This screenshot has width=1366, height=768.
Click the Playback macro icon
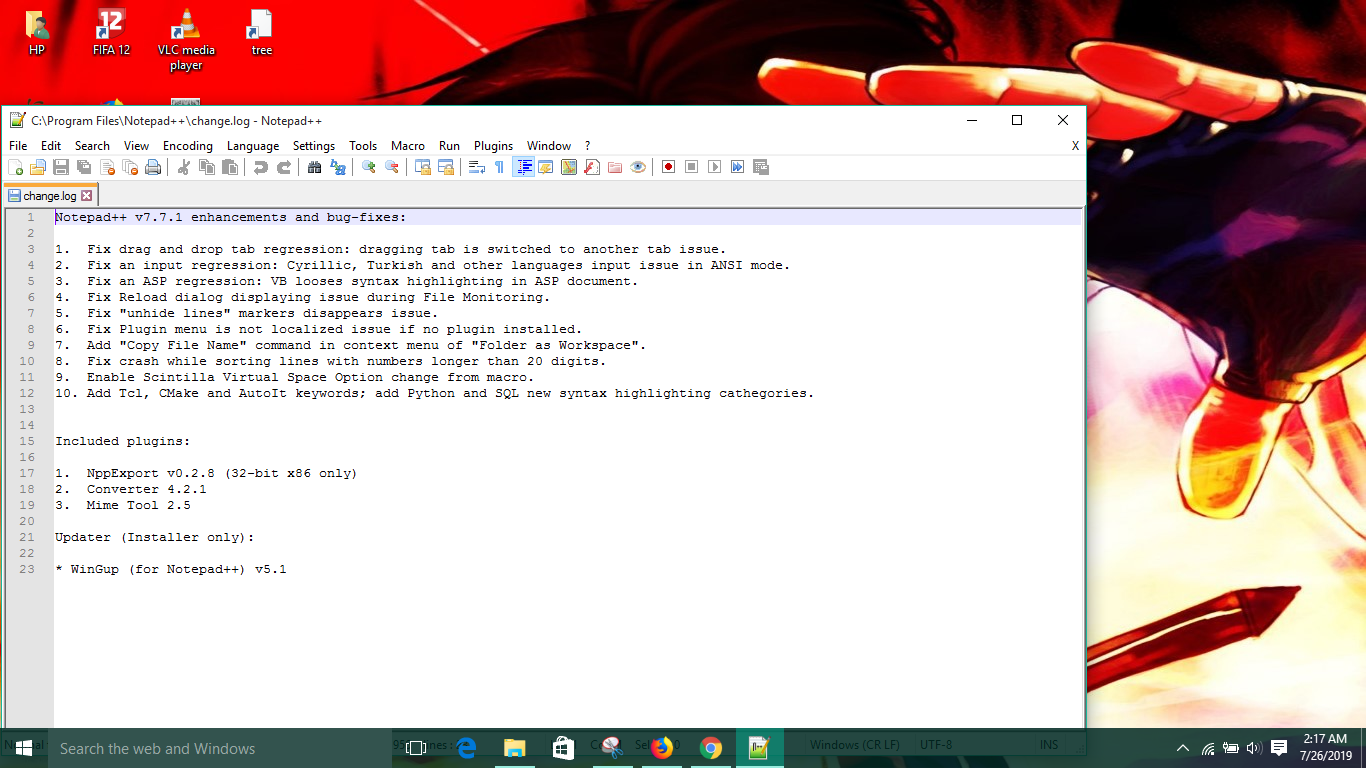click(x=714, y=167)
